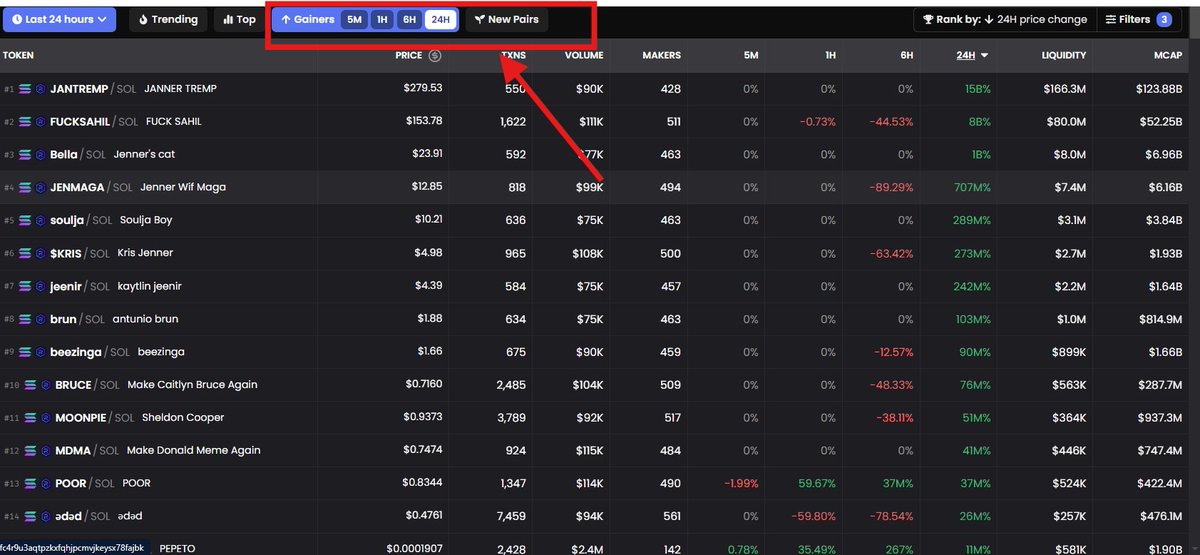Viewport: 1200px width, 555px height.
Task: Click the Solana chain icon in brun row
Action: point(25,319)
